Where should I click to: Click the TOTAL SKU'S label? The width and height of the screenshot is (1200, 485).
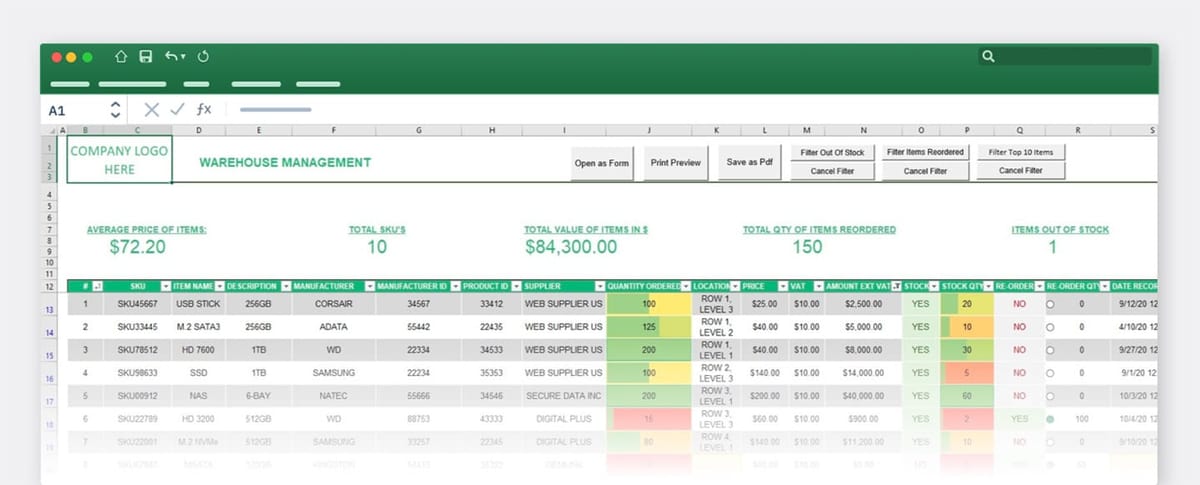[376, 229]
